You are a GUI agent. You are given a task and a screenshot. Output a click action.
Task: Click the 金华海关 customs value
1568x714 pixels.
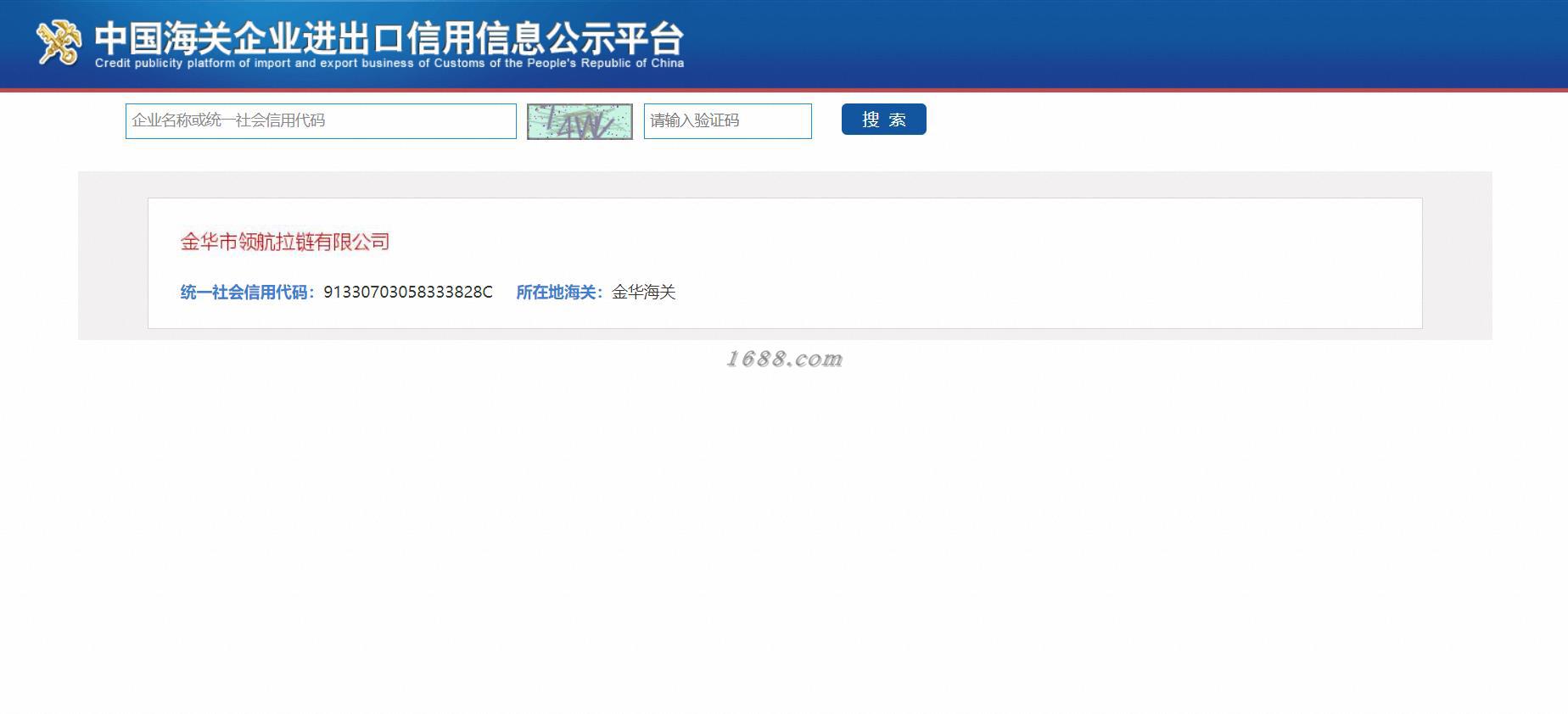(644, 293)
